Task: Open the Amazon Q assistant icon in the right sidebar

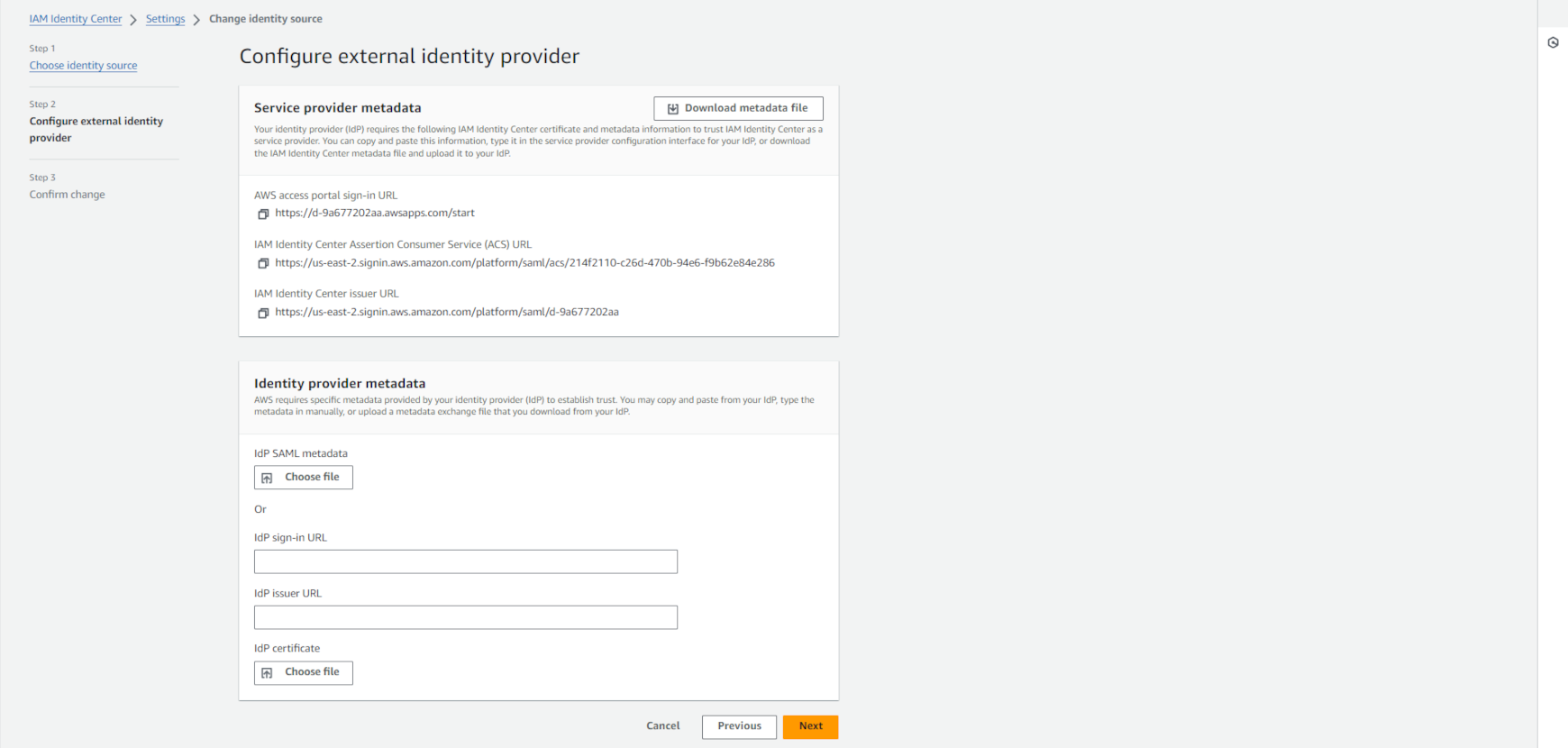Action: 1553,42
